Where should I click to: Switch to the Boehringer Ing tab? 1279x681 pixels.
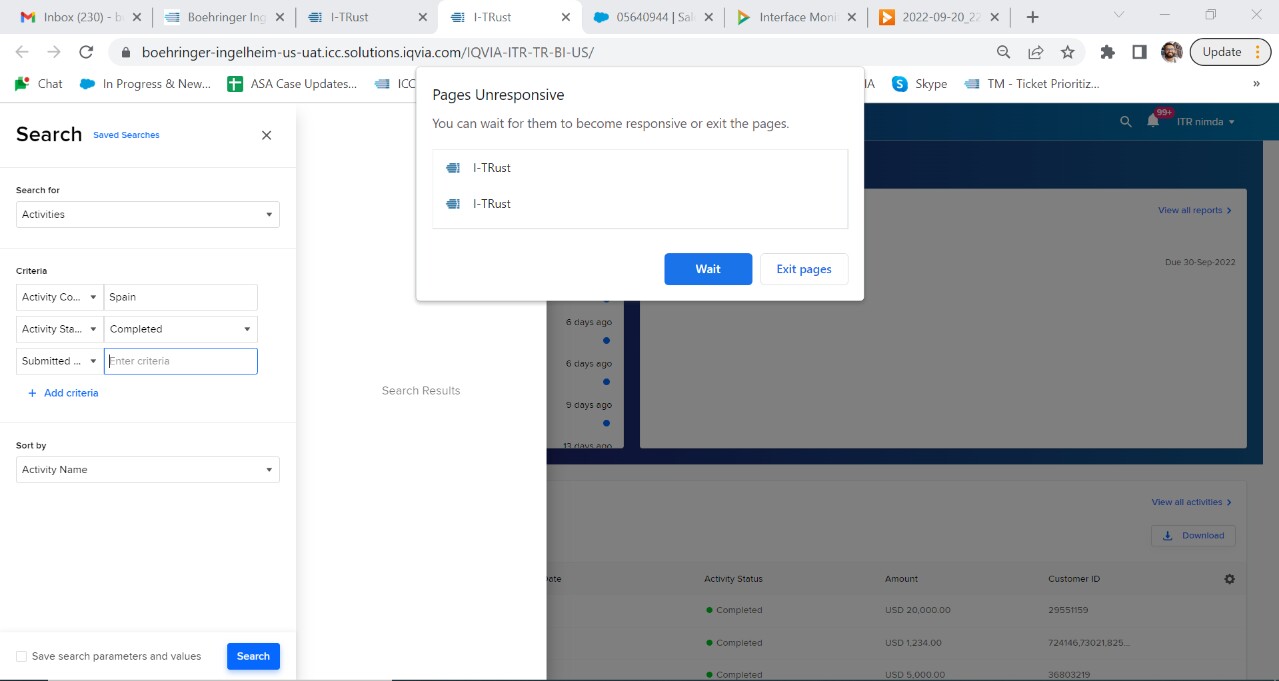coord(225,17)
